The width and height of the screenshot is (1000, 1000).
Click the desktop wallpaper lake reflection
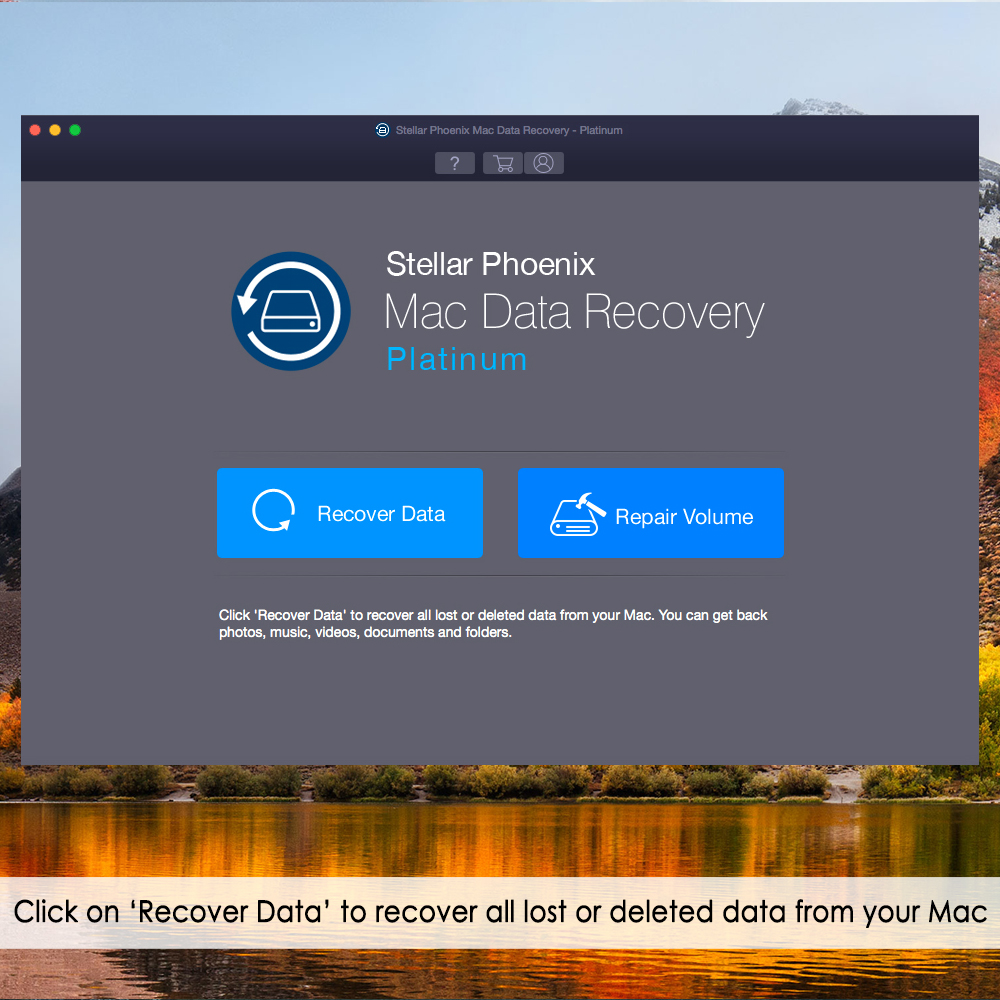tap(500, 839)
